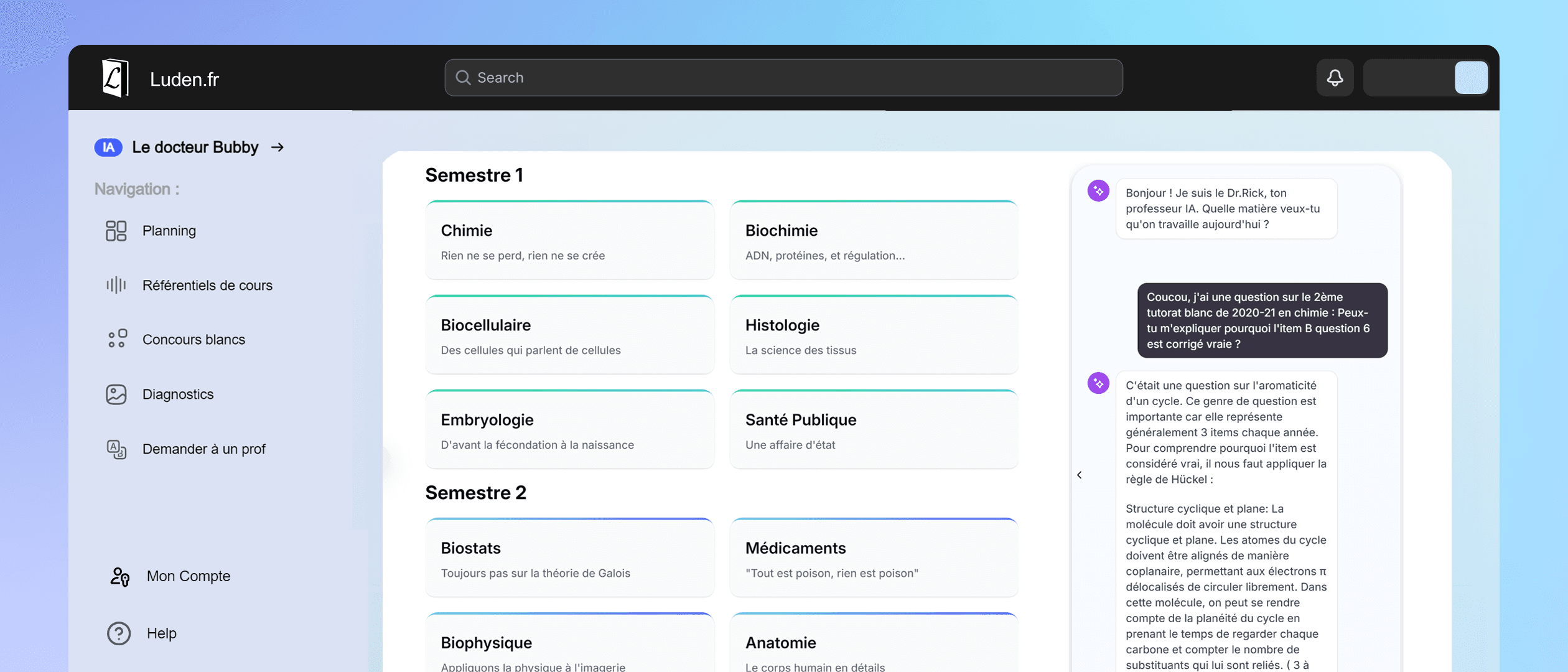Viewport: 1568px width, 672px height.
Task: Open the Mon Compte user icon
Action: (119, 577)
